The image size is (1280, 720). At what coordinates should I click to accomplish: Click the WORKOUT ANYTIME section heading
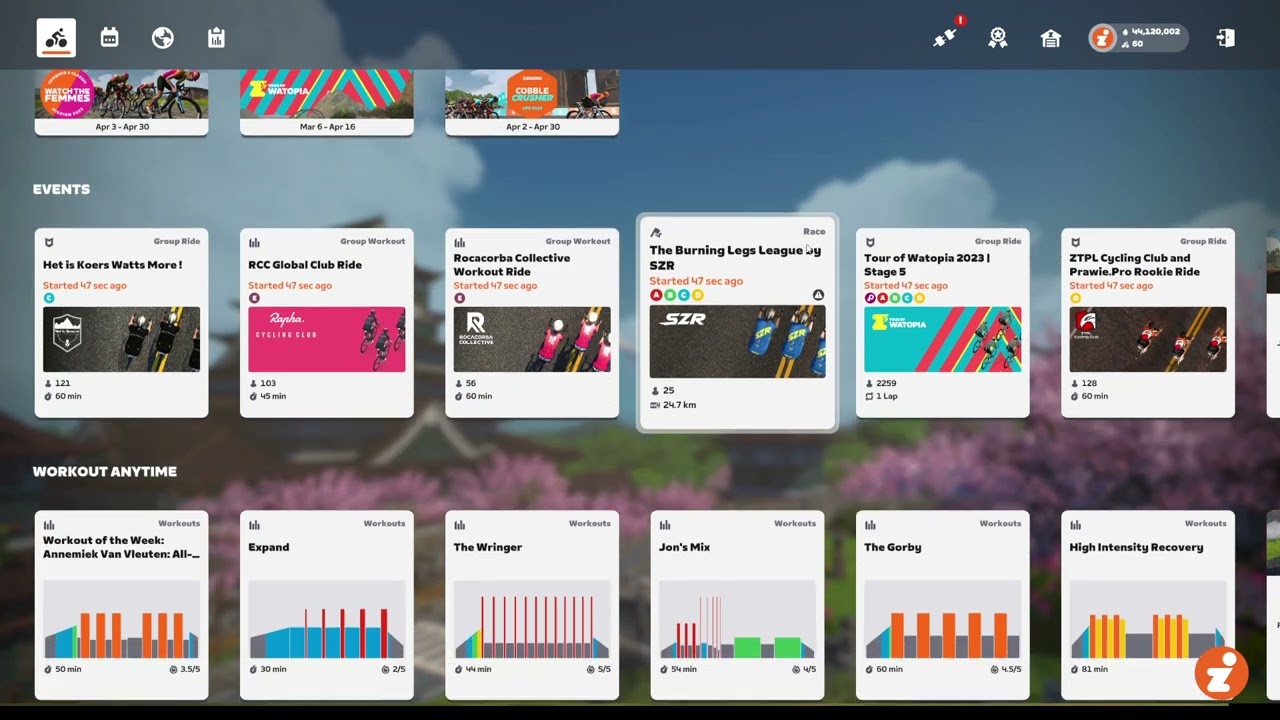(x=105, y=471)
